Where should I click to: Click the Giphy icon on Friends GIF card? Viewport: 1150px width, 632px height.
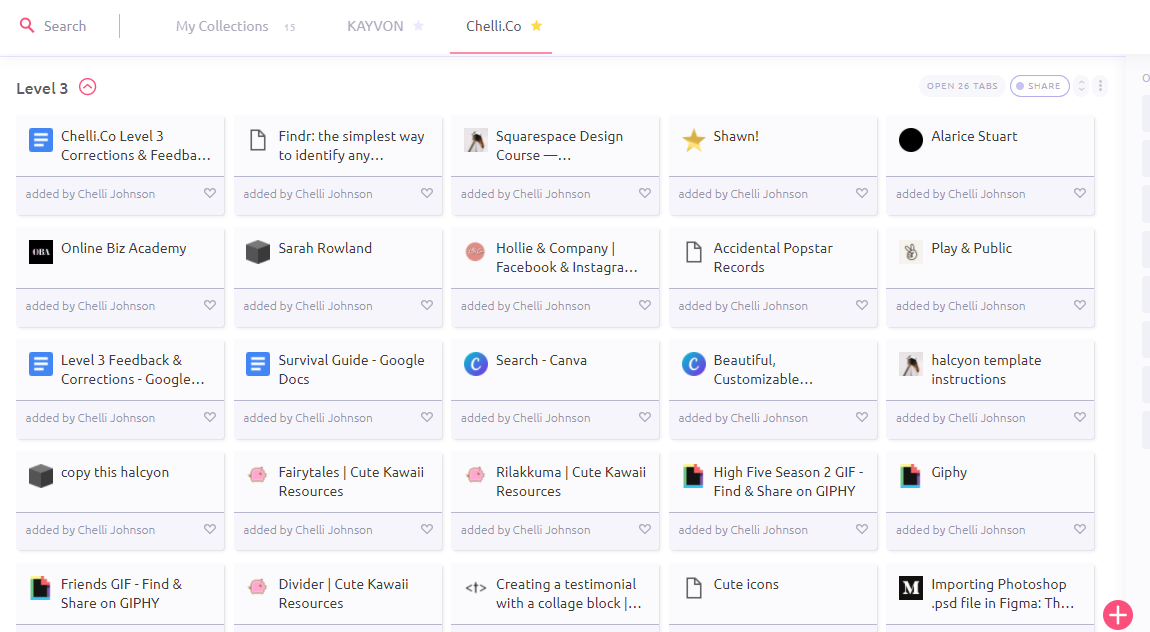tap(40, 587)
